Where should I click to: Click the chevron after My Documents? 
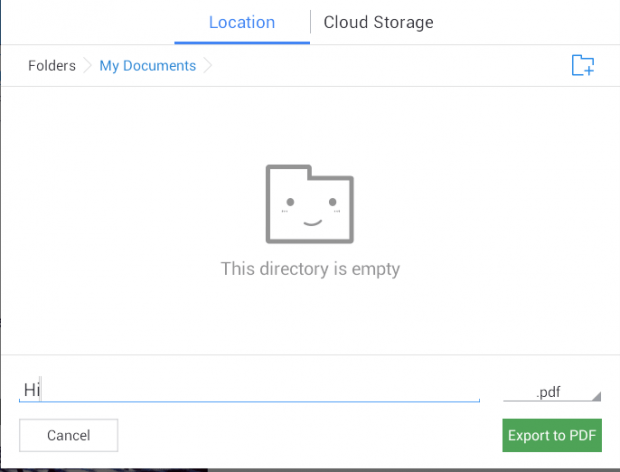pos(208,66)
